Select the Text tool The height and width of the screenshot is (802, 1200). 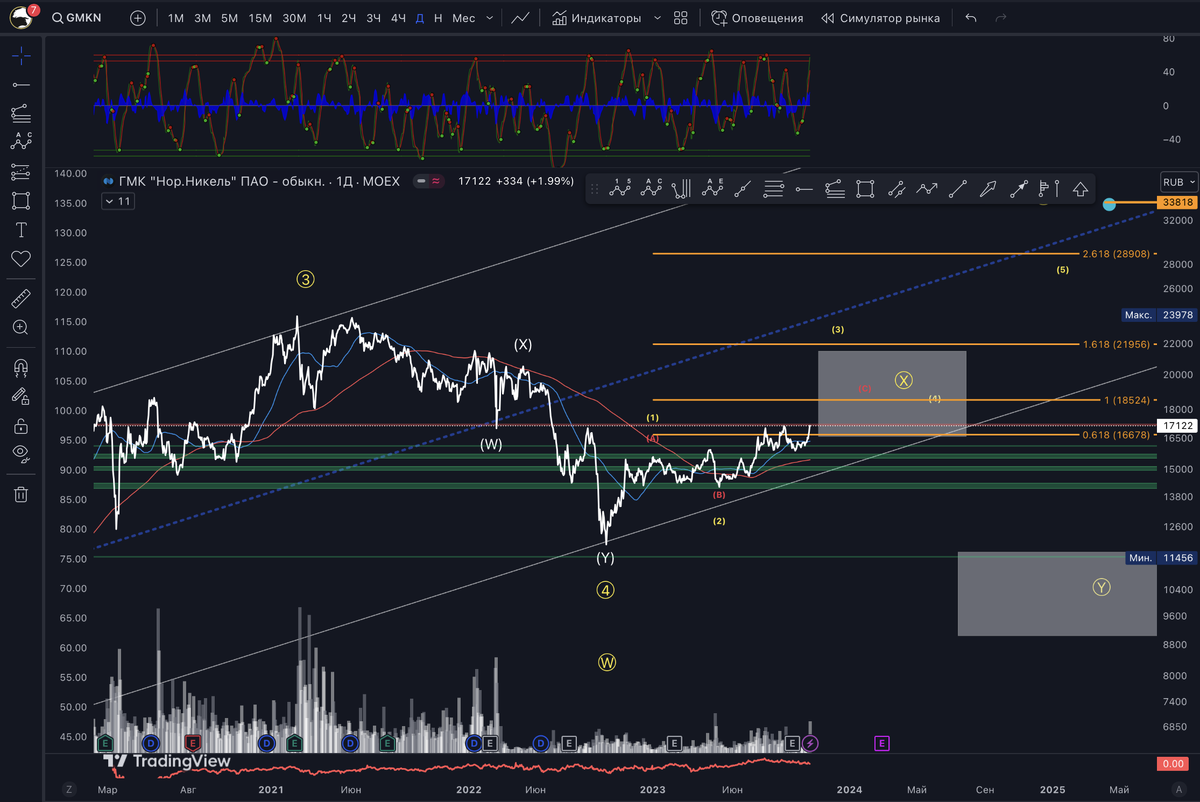(21, 229)
